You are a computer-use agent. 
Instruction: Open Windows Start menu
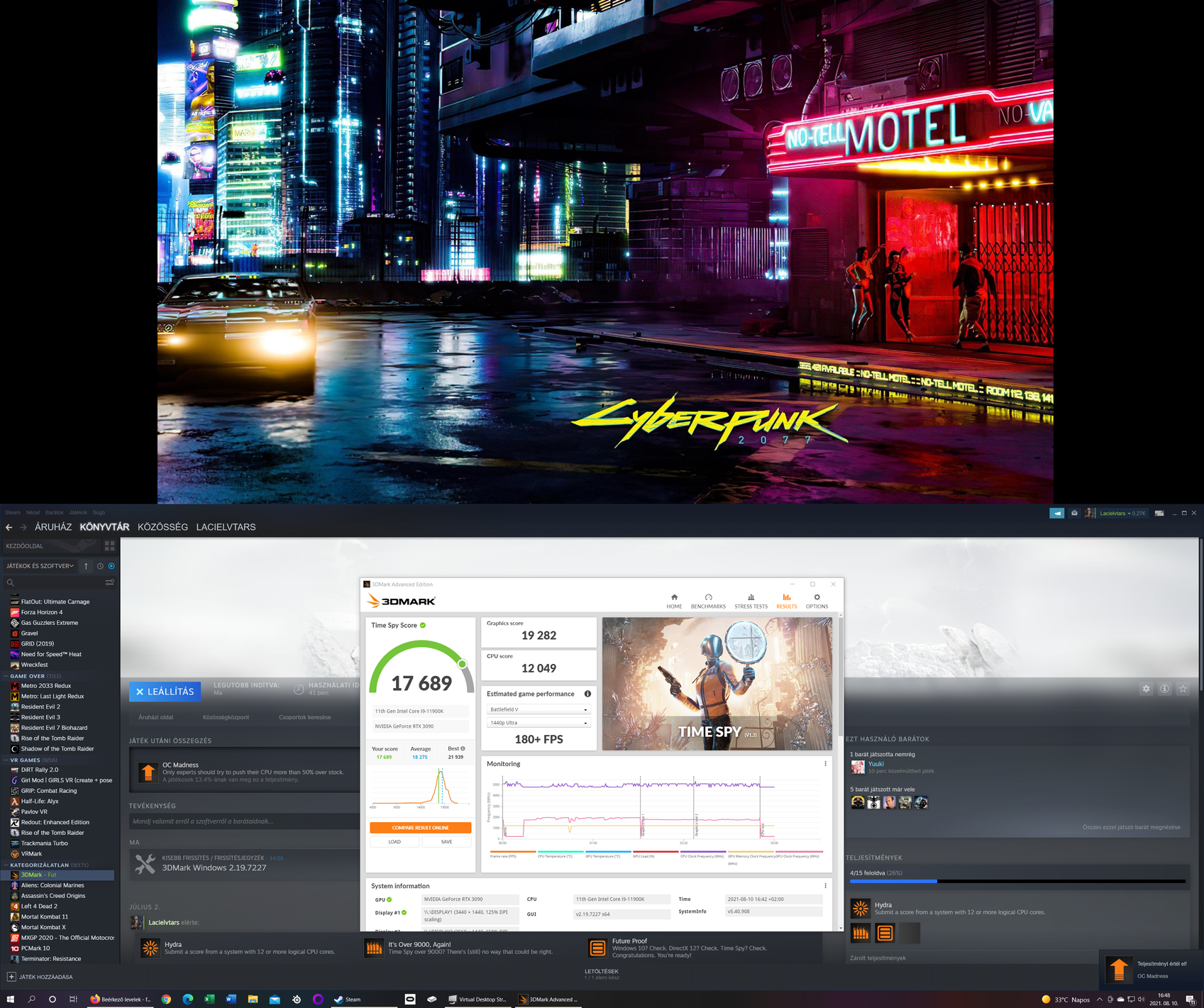[10, 999]
